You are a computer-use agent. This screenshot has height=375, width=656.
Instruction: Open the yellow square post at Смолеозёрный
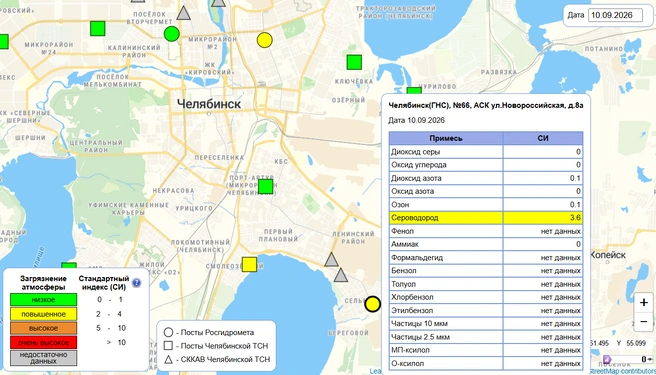coord(249,265)
